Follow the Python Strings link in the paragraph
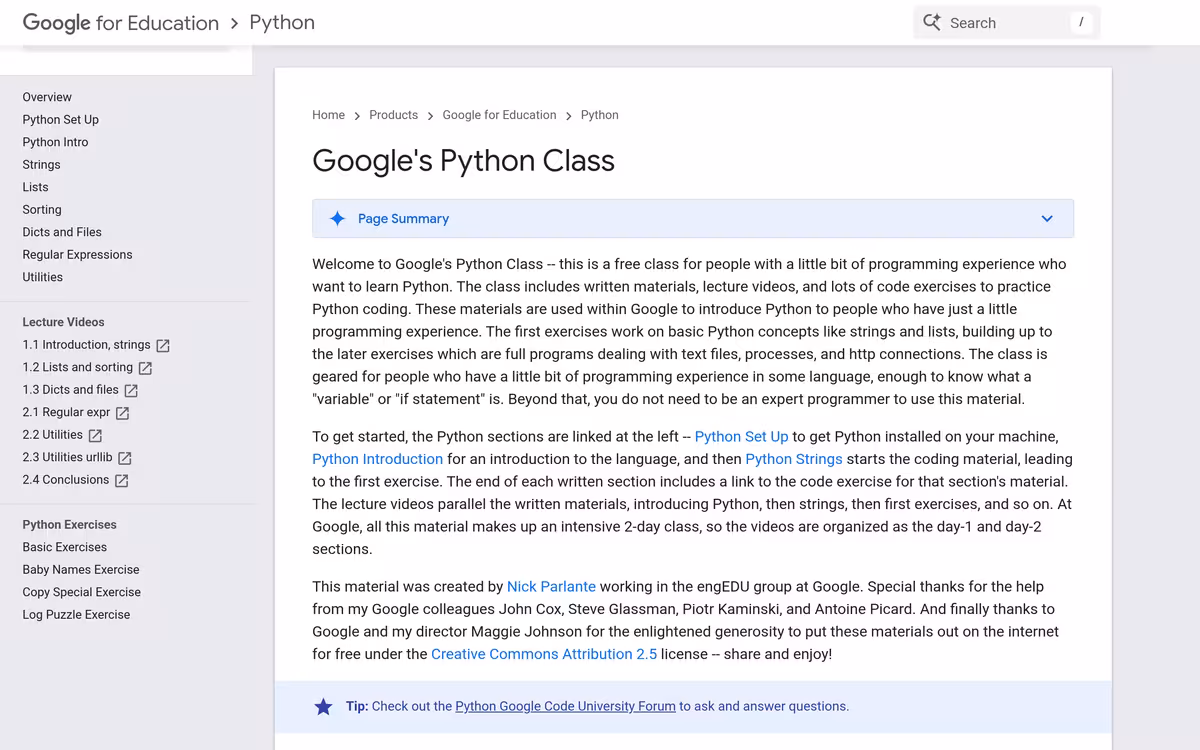Screen dimensions: 1200x750 pyautogui.click(x=794, y=459)
